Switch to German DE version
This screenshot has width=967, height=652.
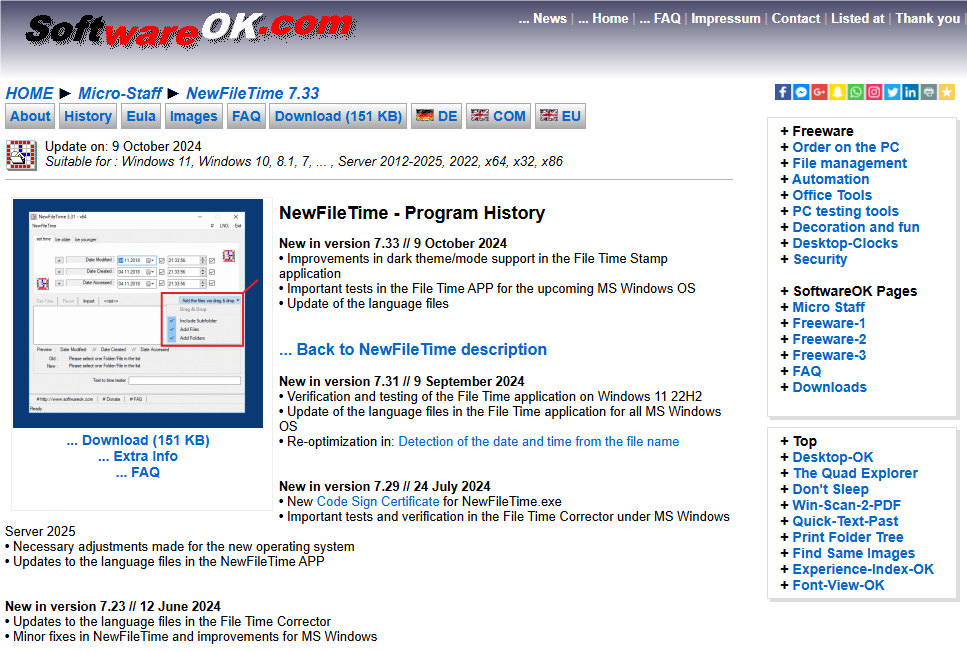[436, 116]
